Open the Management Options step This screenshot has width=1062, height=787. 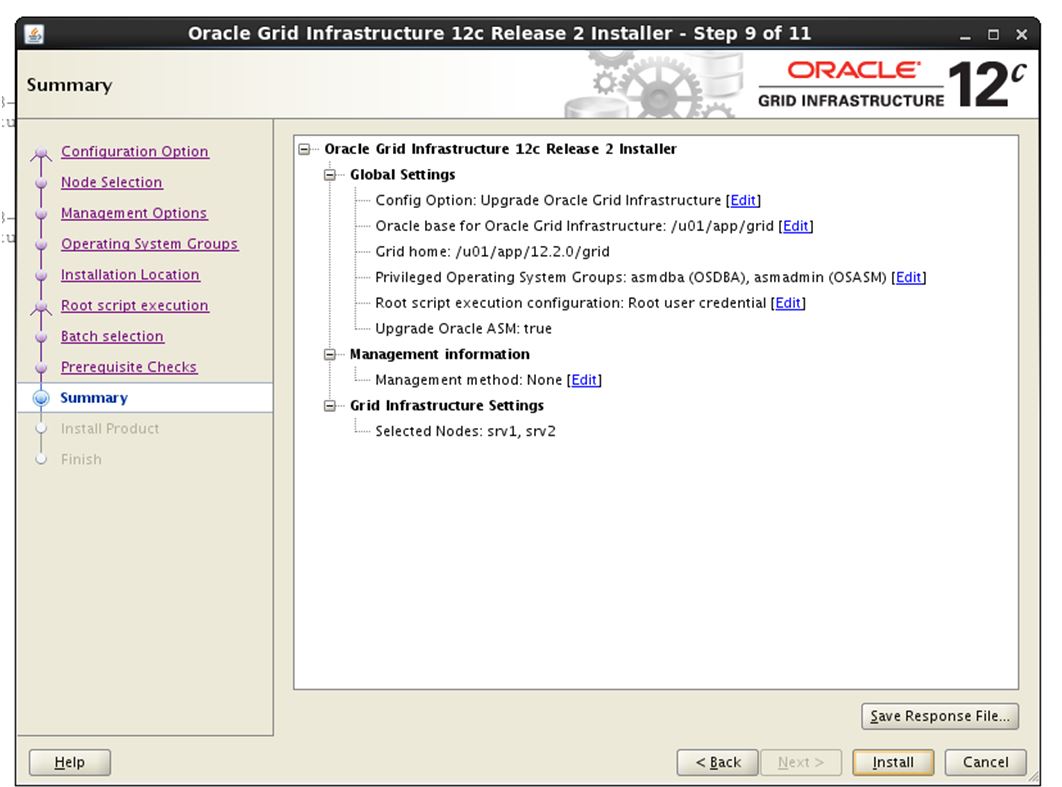click(x=133, y=213)
